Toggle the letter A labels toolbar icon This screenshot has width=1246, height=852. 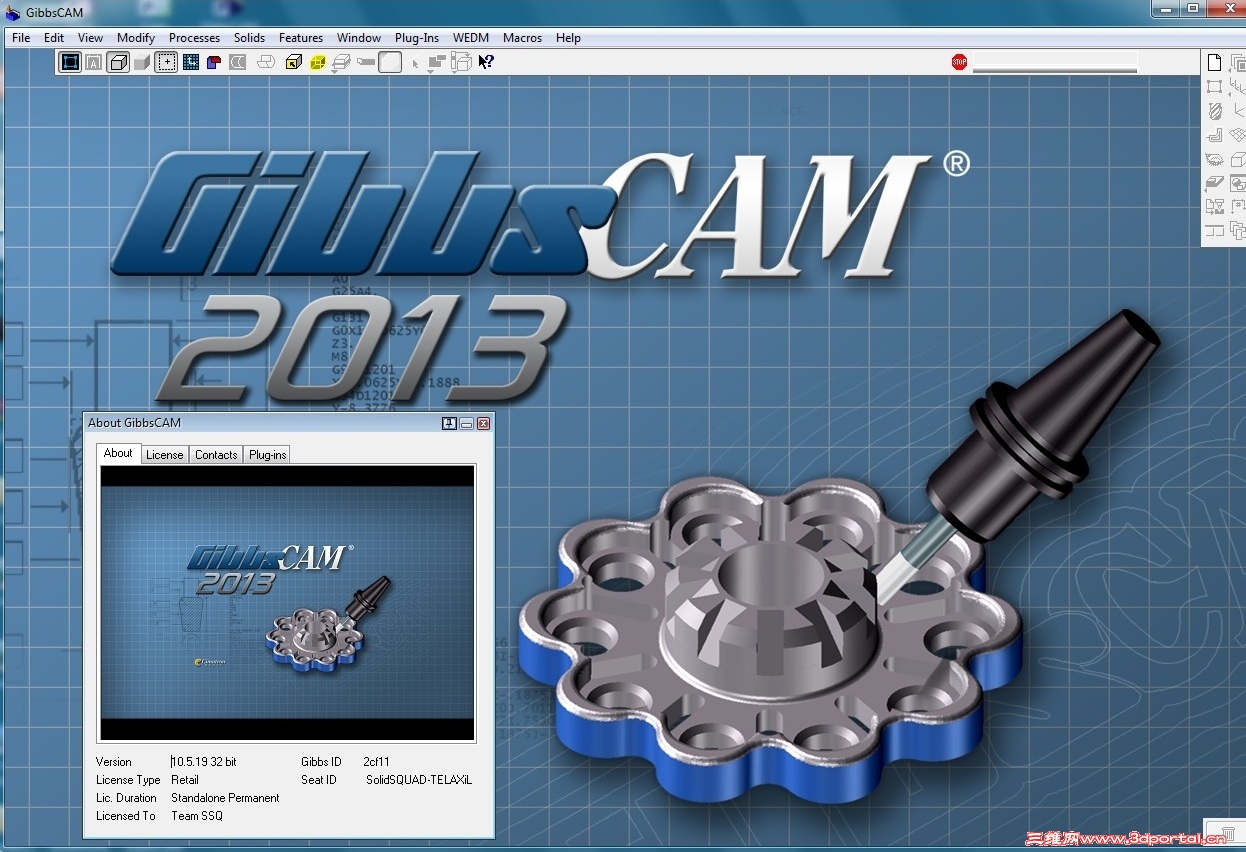coord(94,62)
